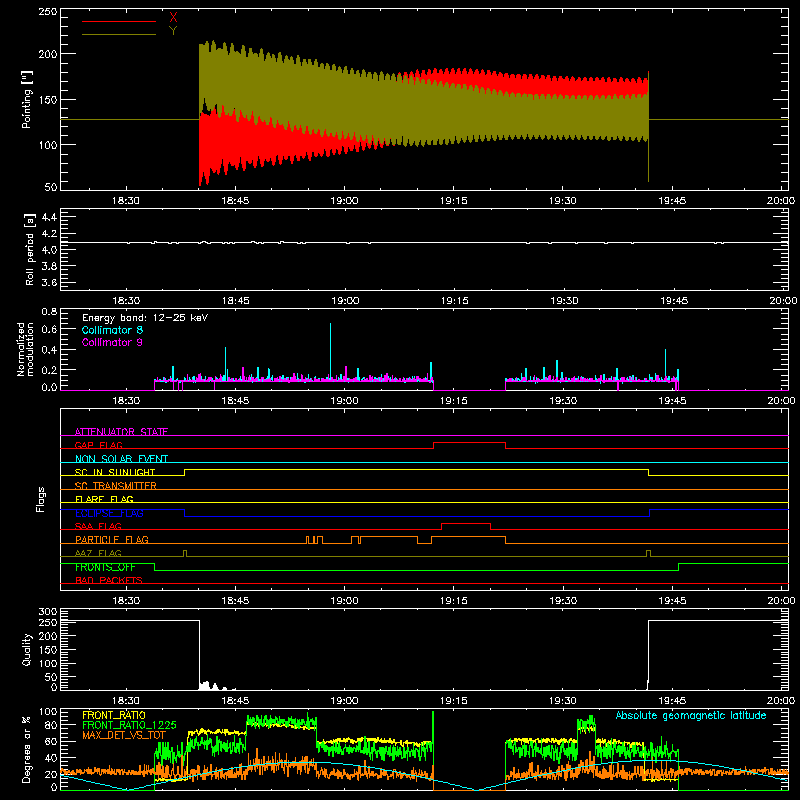Click the SC_TRANSMITTER flag label
The height and width of the screenshot is (800, 800).
tap(115, 485)
